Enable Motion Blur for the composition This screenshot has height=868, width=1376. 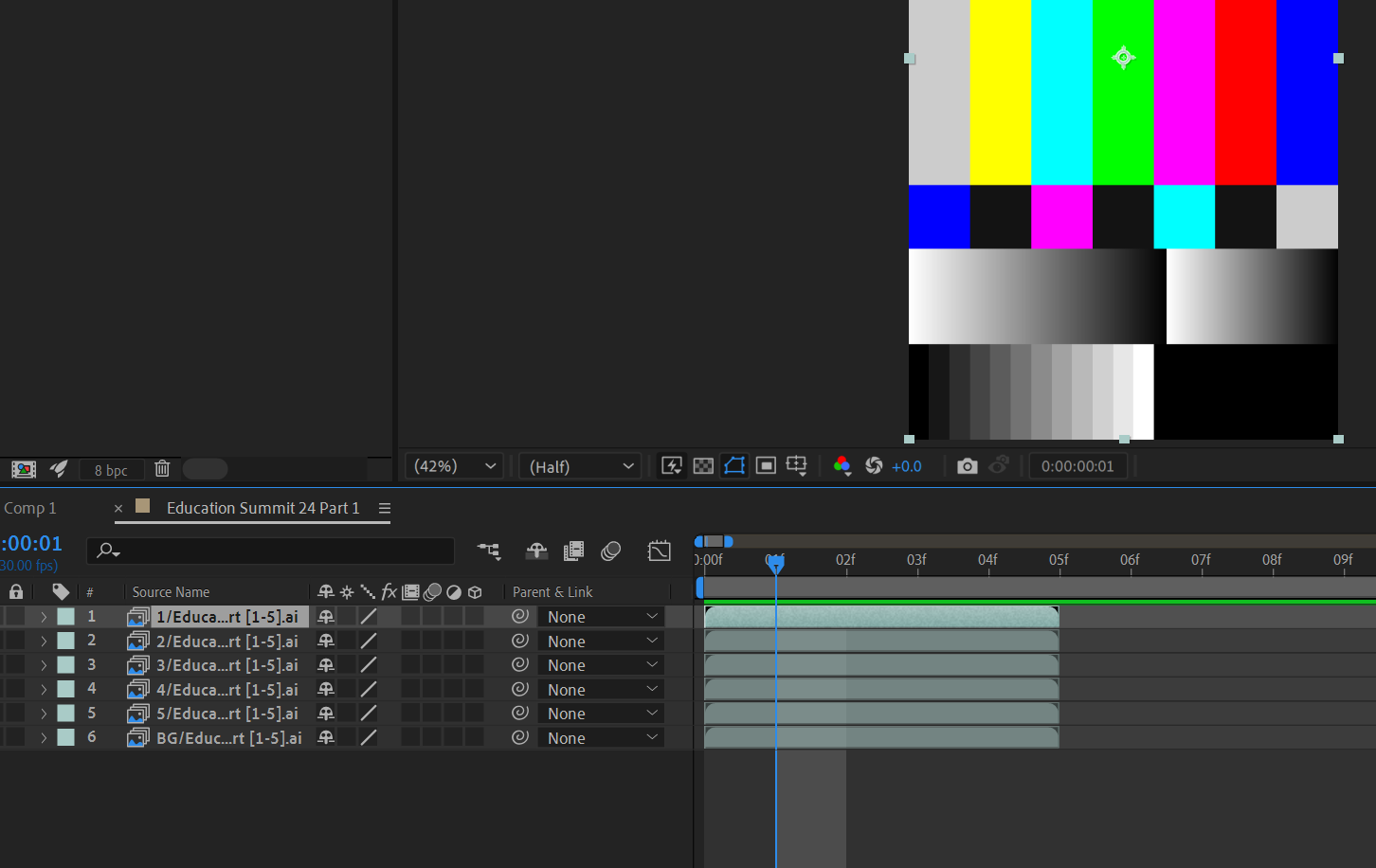pyautogui.click(x=610, y=551)
